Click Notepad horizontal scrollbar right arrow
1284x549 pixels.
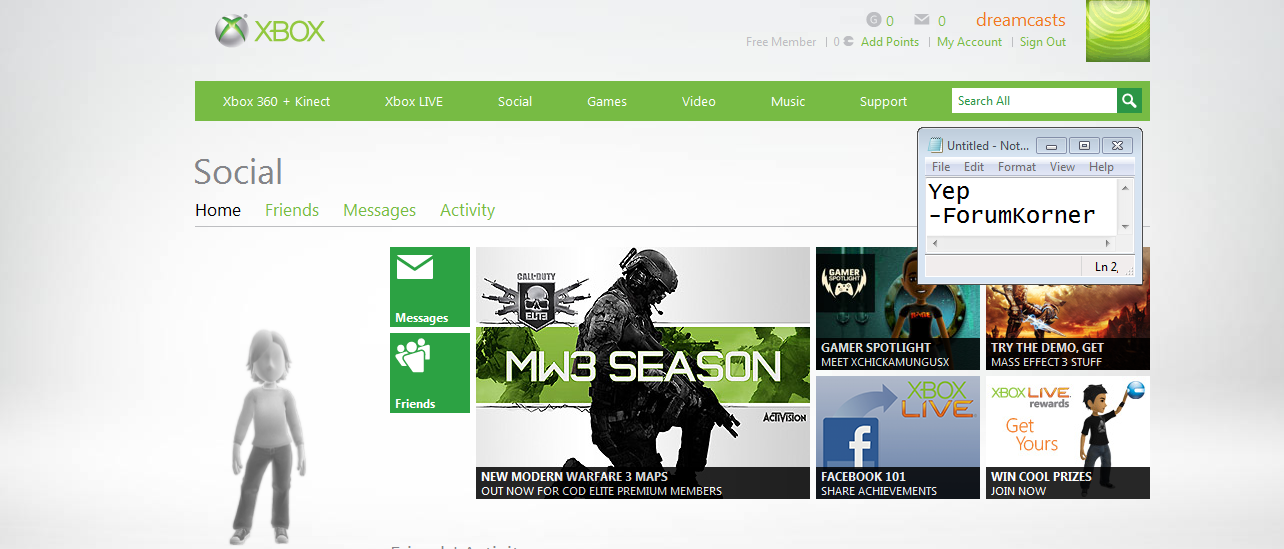click(x=1108, y=243)
